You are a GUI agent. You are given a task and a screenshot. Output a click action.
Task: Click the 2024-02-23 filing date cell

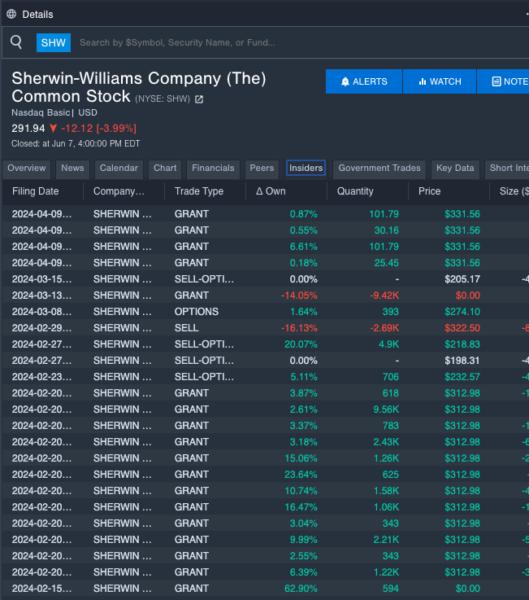[x=41, y=377]
